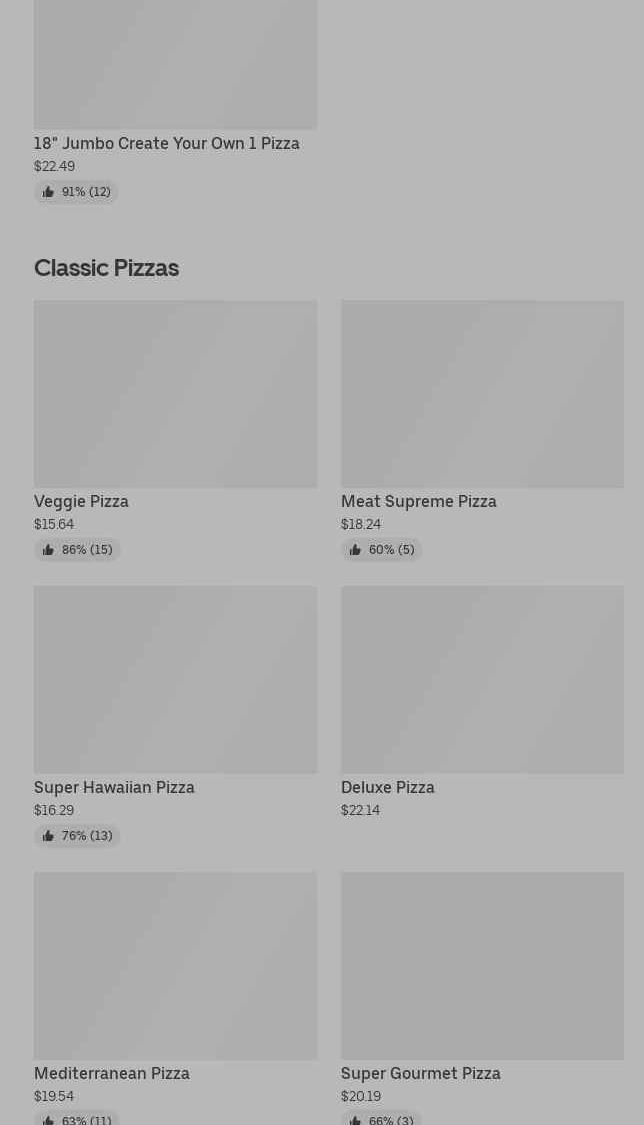
Task: Open the Mediterranean Pizza image
Action: (175, 966)
